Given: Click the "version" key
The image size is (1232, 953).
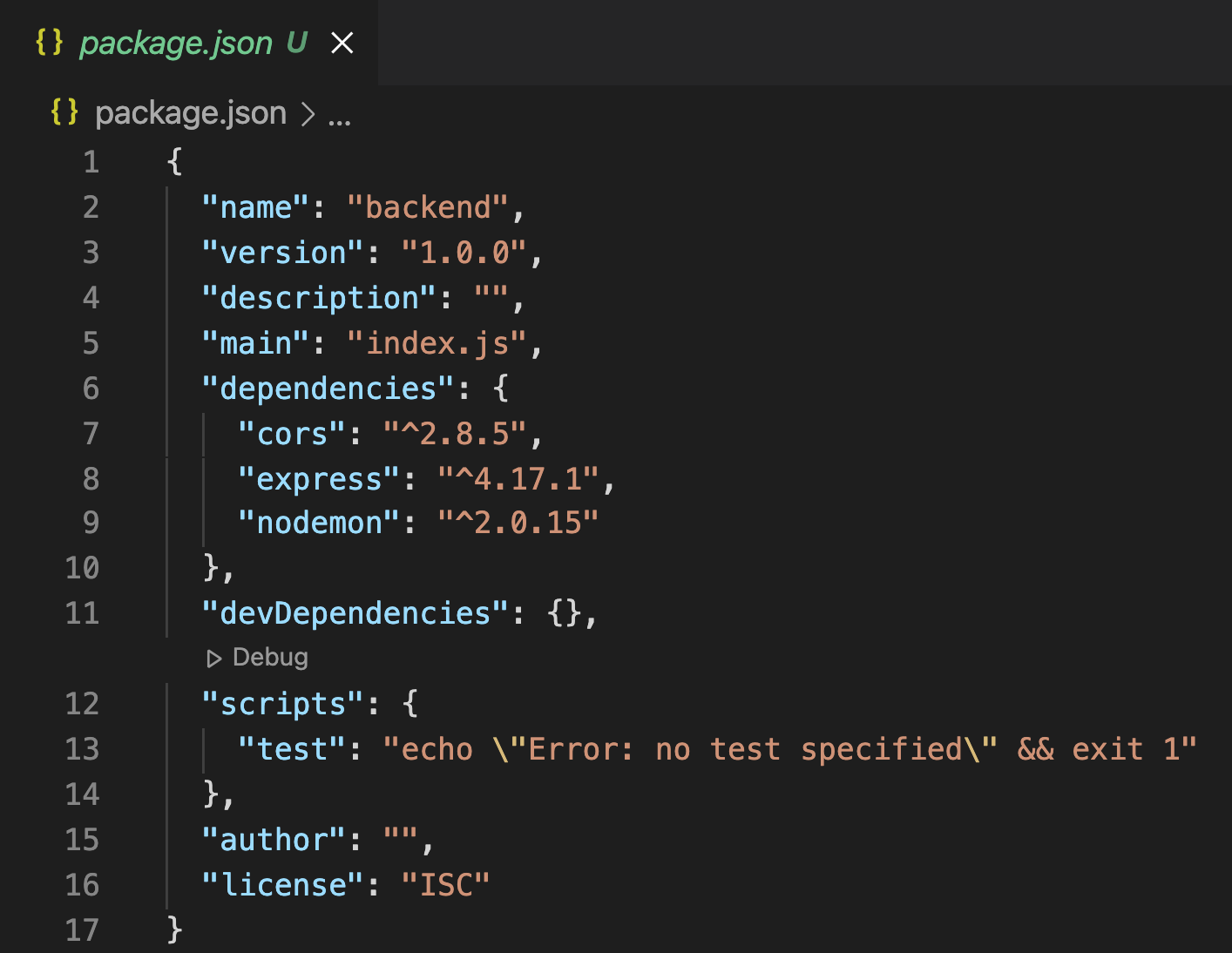Looking at the screenshot, I should click(283, 253).
